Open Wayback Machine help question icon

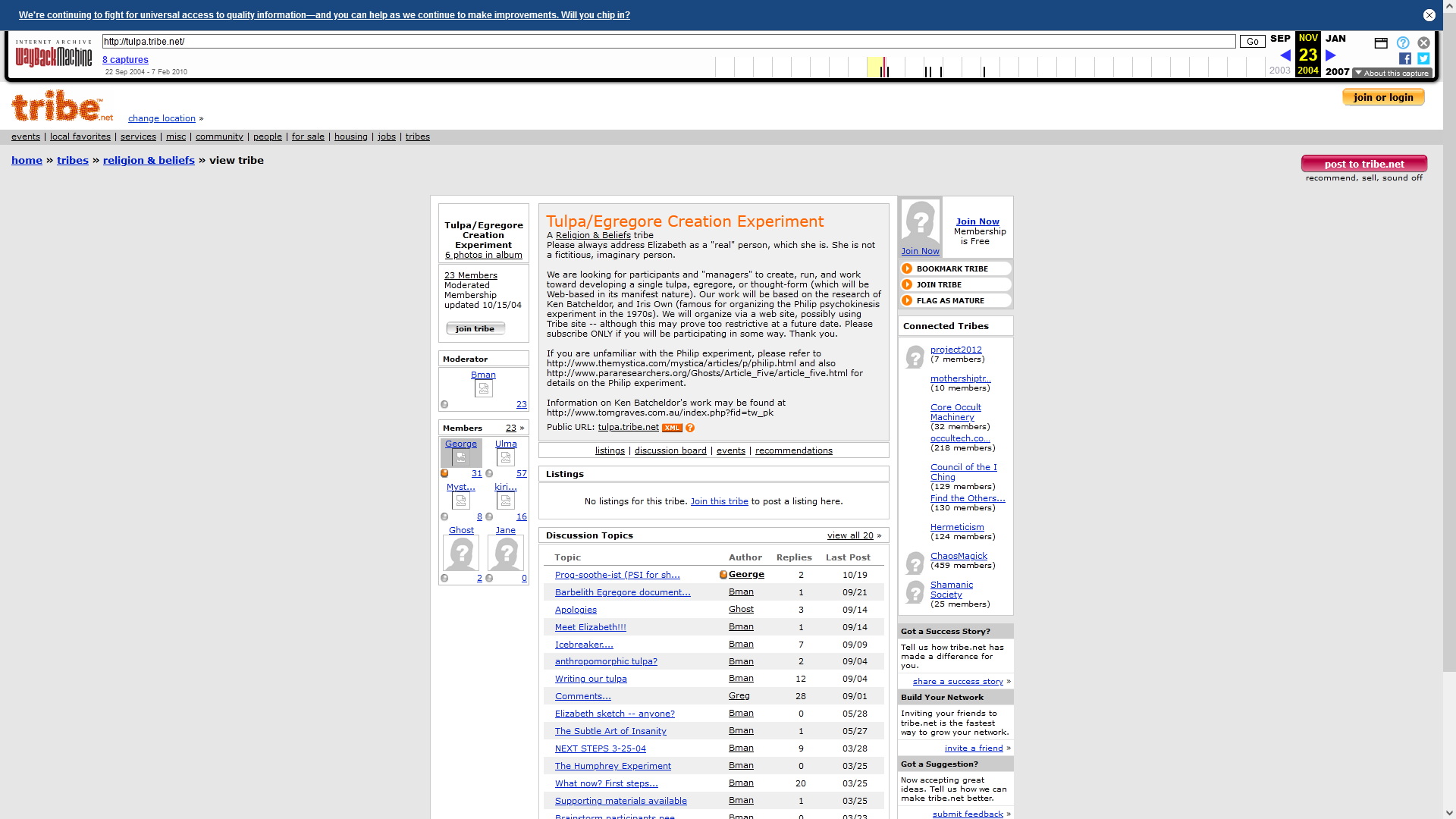click(x=1403, y=43)
